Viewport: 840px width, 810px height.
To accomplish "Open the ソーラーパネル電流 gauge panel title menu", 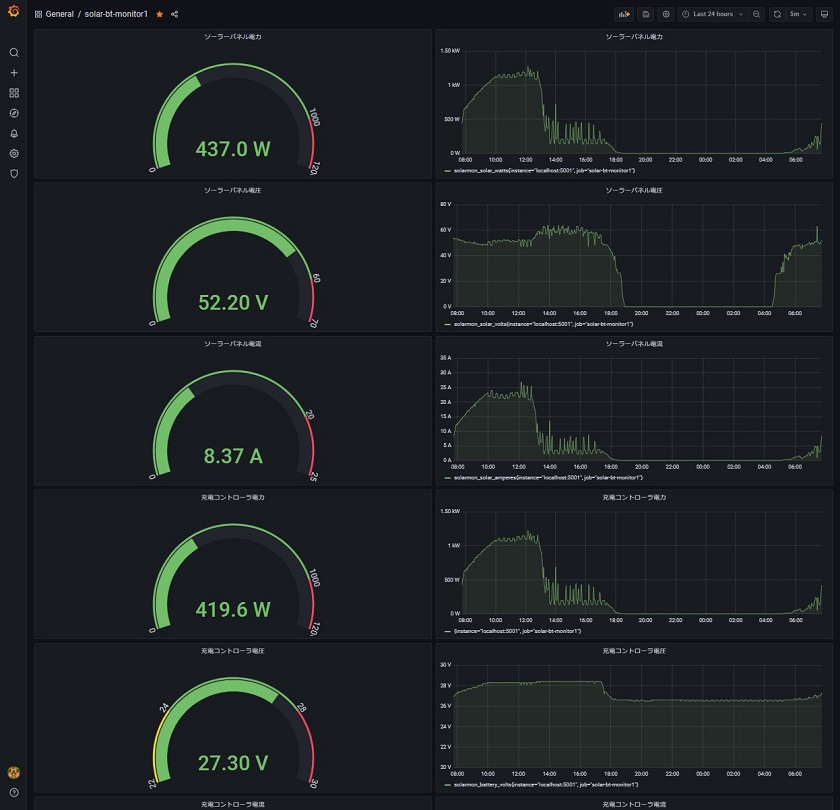I will (232, 343).
